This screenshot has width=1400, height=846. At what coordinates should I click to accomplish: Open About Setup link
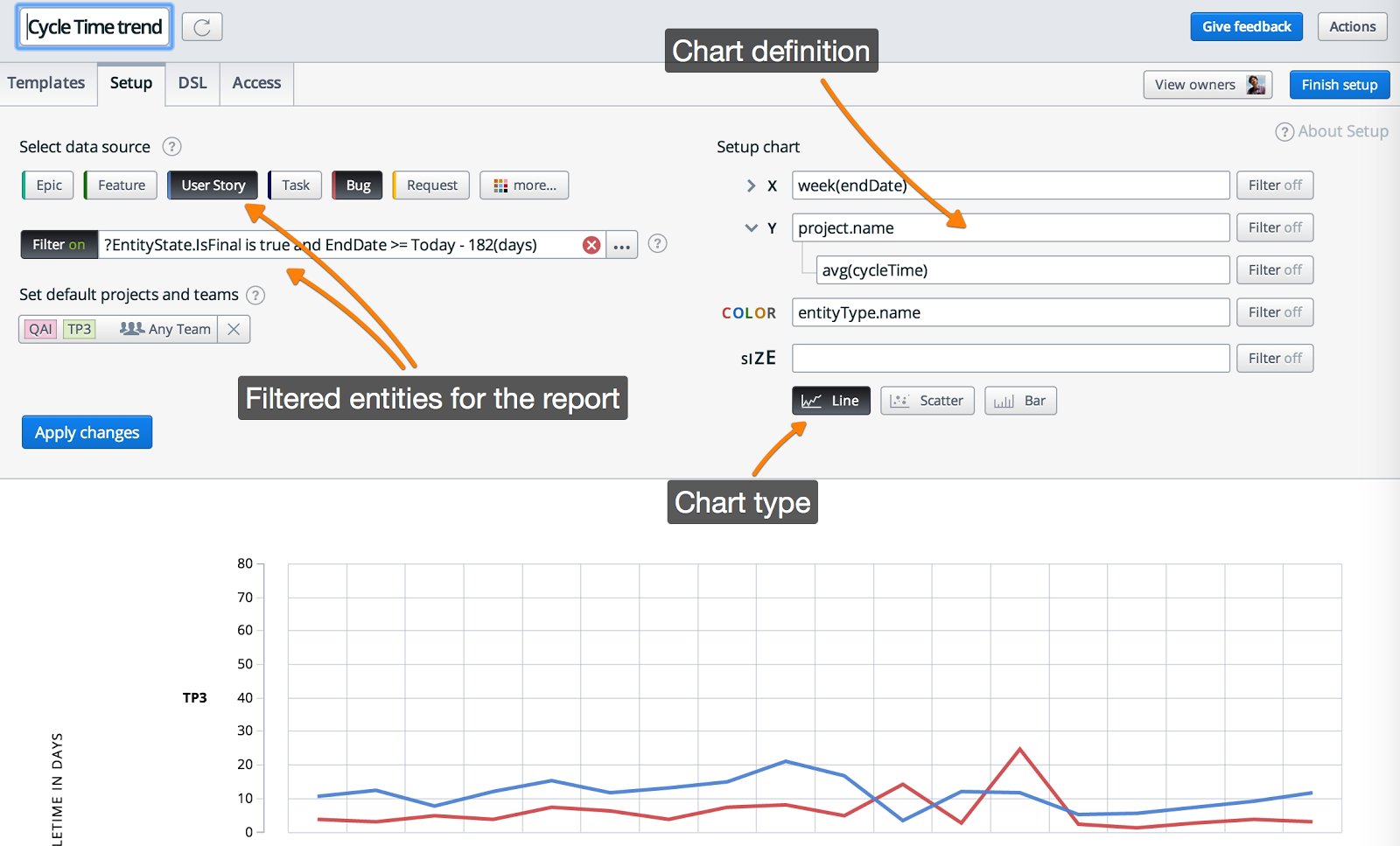pyautogui.click(x=1342, y=131)
